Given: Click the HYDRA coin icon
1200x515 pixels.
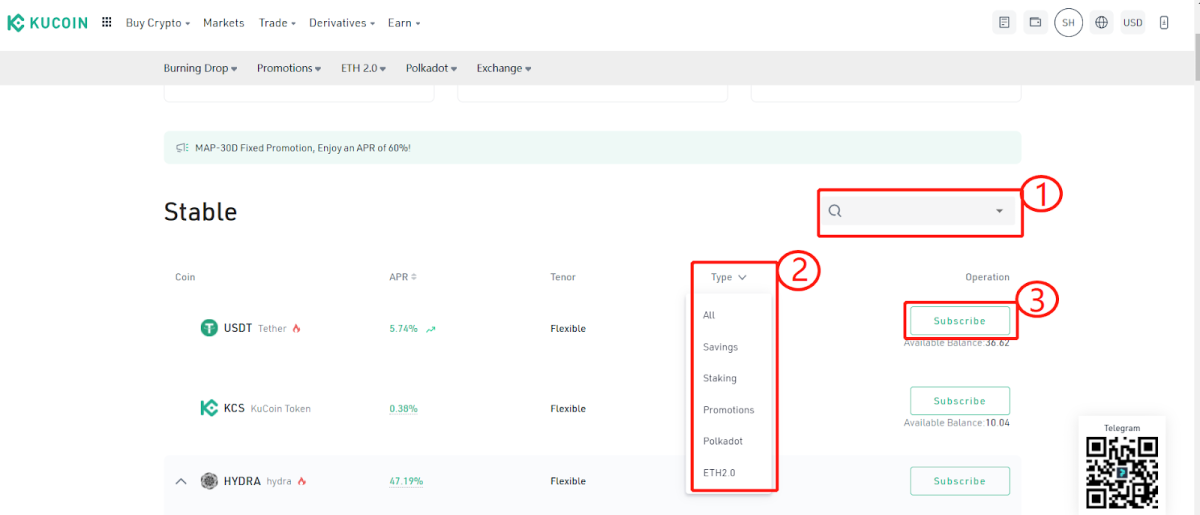Looking at the screenshot, I should 209,481.
